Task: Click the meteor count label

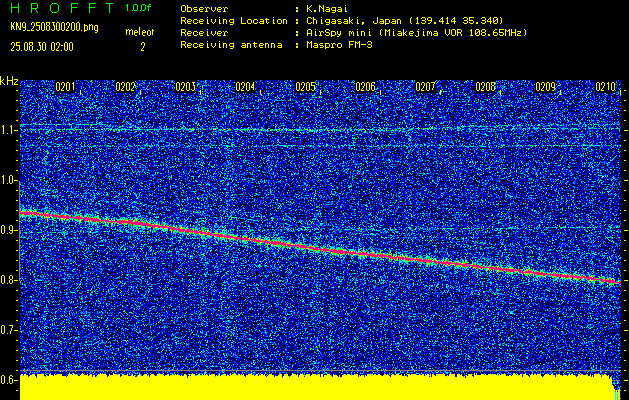Action: (x=140, y=32)
